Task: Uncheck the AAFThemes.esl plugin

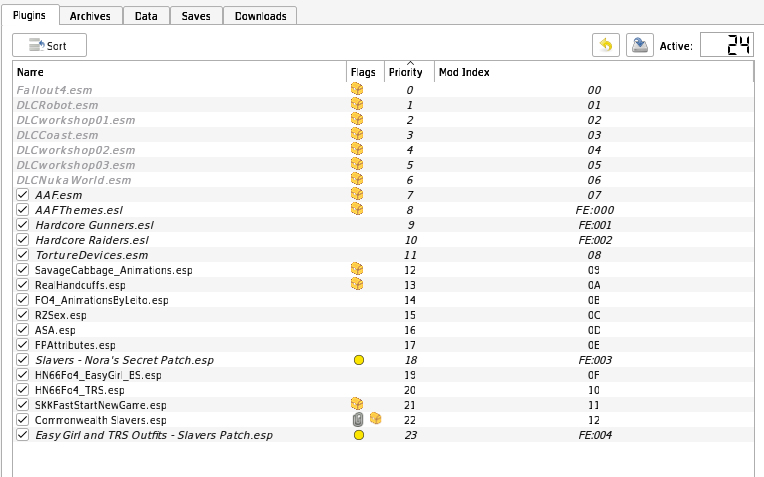Action: point(22,210)
